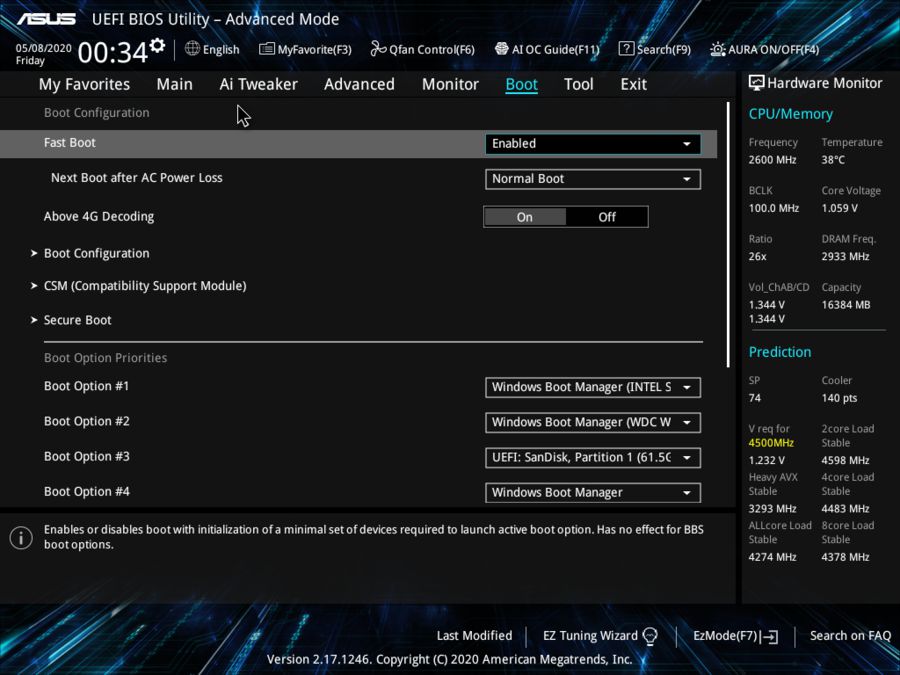Open the Ai Tweaker tab
This screenshot has width=900, height=675.
tap(258, 84)
